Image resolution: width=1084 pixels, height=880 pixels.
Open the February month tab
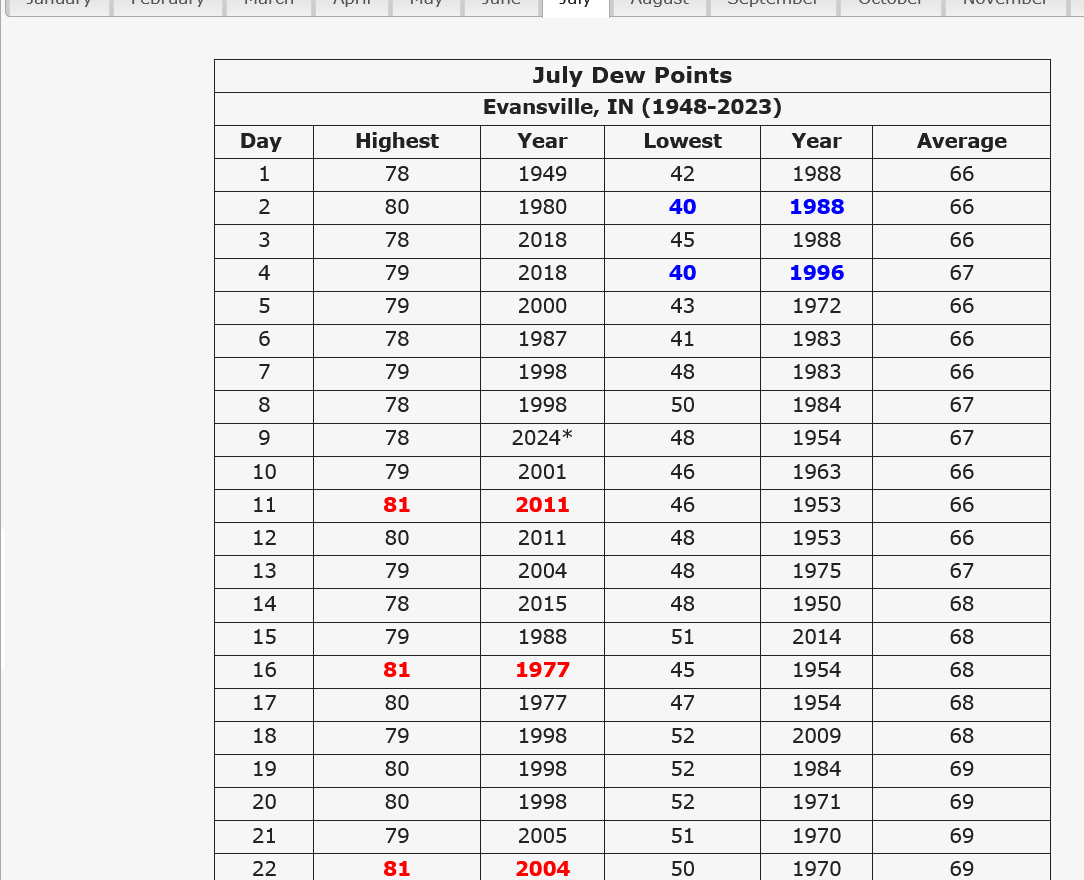[167, 6]
